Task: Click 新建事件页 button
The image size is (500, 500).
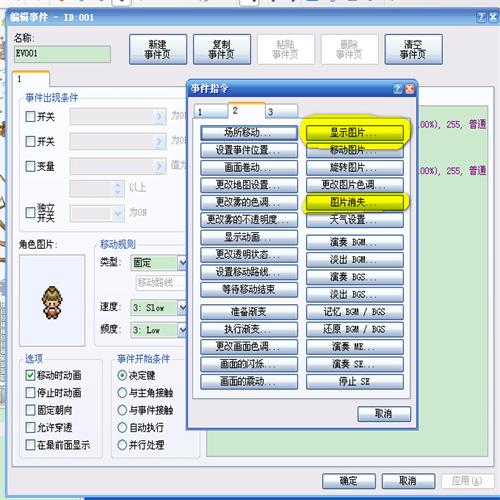Action: pos(158,49)
